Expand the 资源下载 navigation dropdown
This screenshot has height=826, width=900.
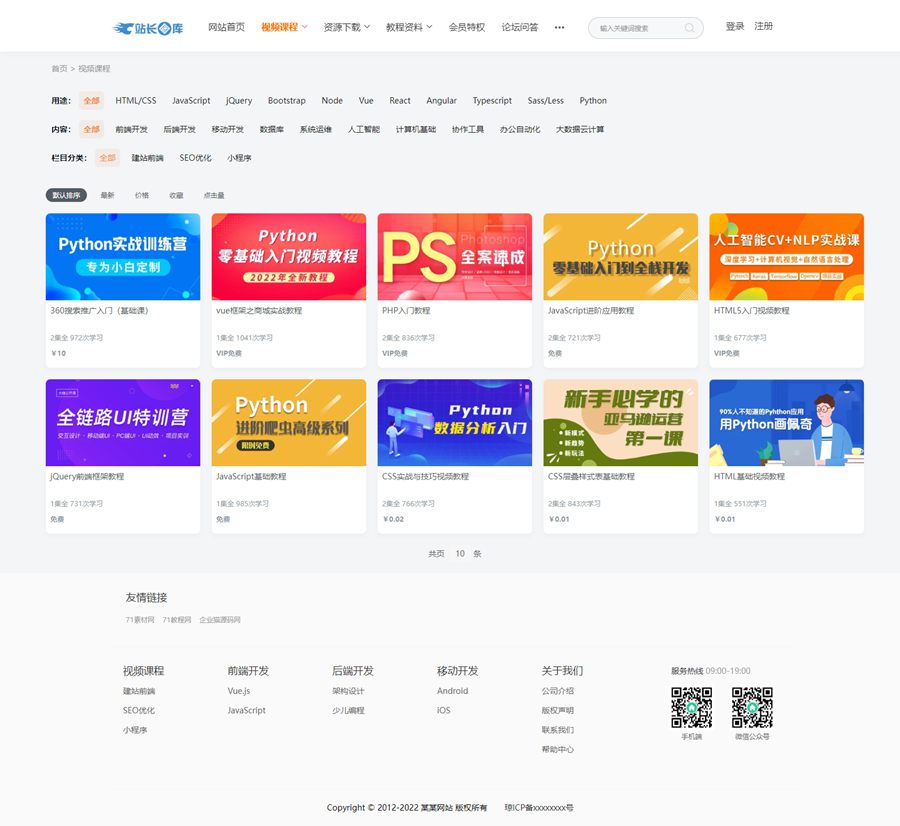(346, 28)
